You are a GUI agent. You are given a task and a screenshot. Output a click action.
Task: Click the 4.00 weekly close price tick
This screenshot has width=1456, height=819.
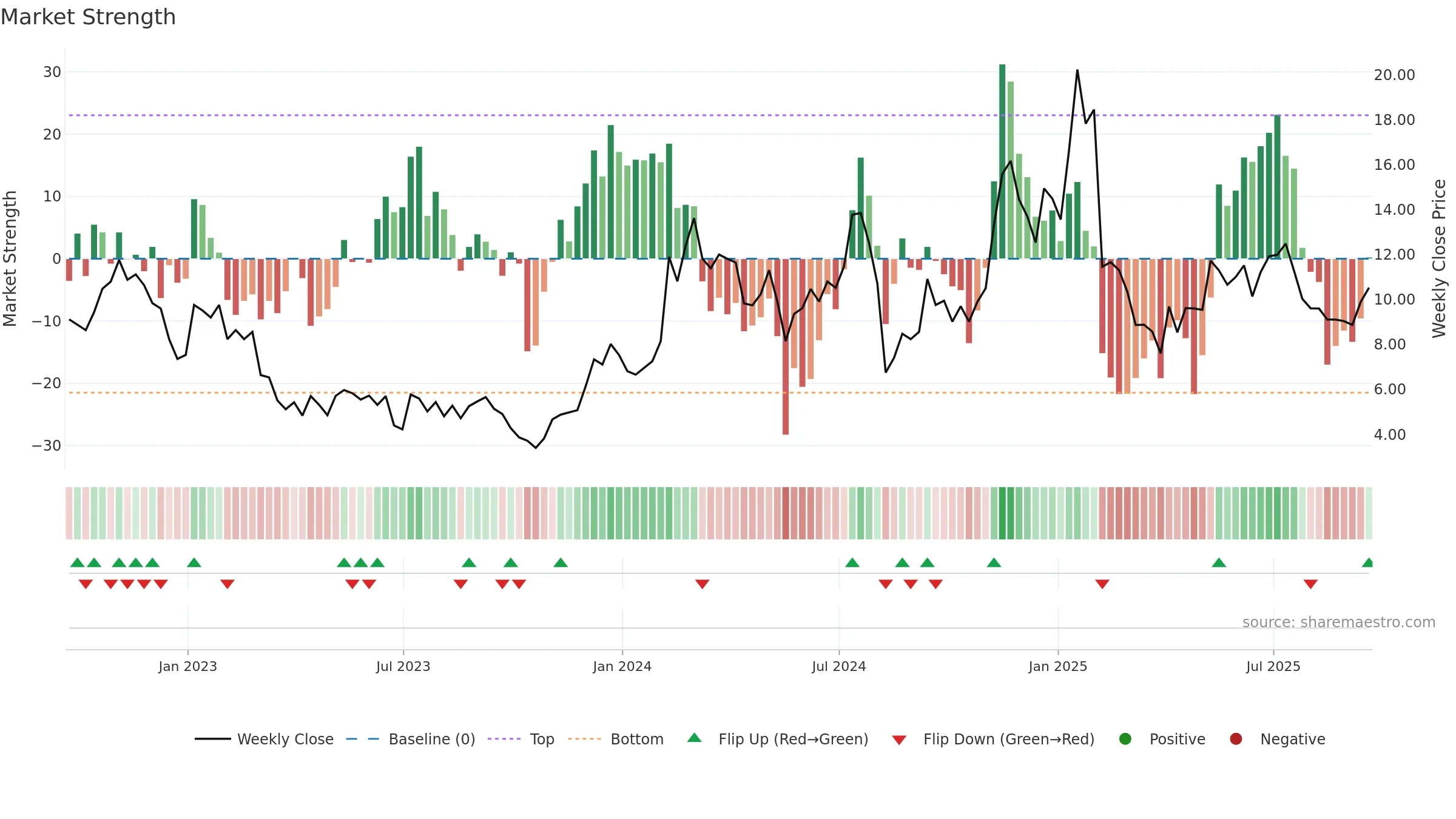(x=1389, y=434)
